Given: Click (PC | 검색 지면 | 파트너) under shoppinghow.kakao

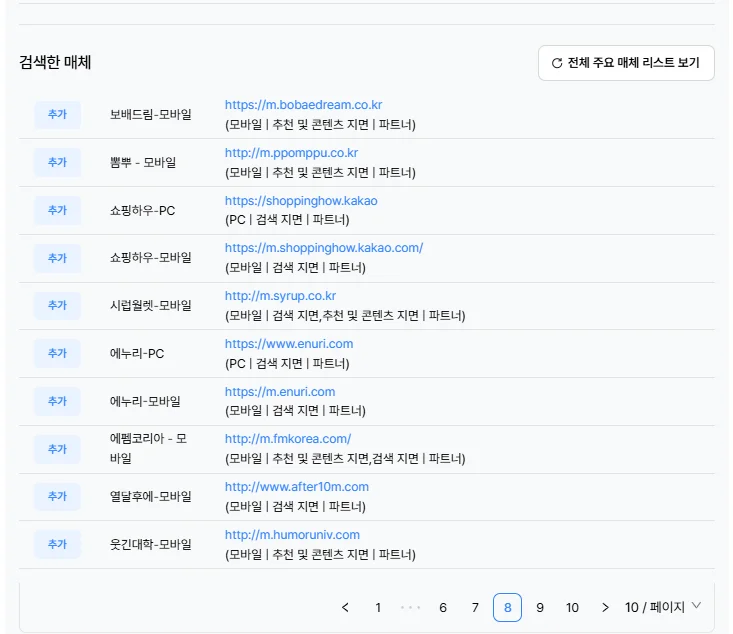Looking at the screenshot, I should 287,220.
